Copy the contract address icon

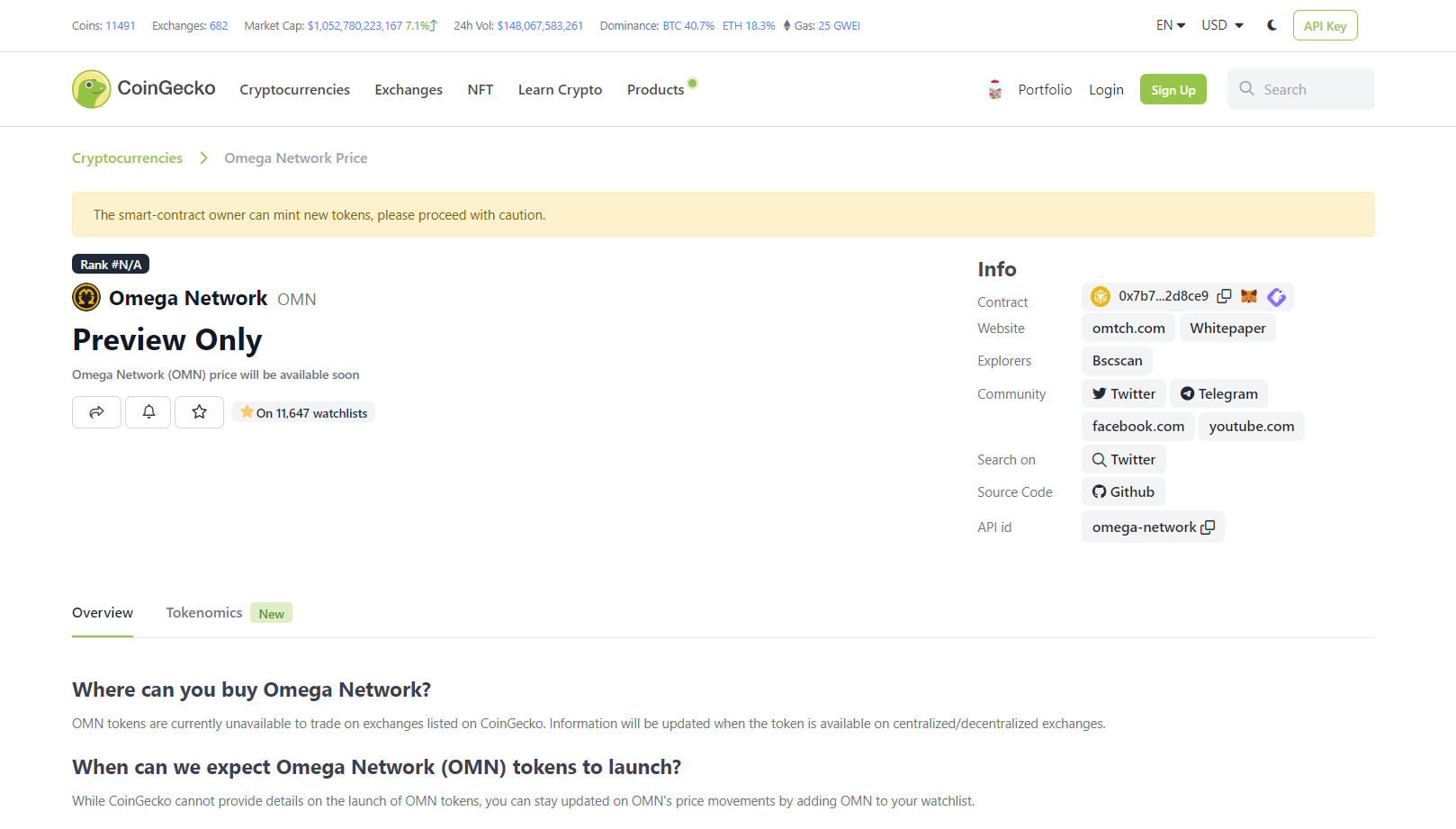tap(1224, 296)
